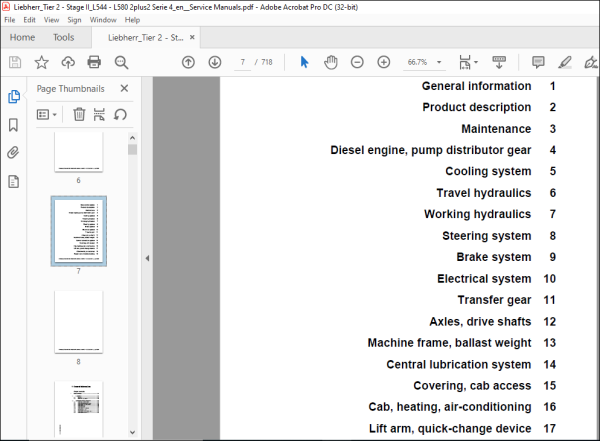
Task: Print the document
Action: coord(94,62)
